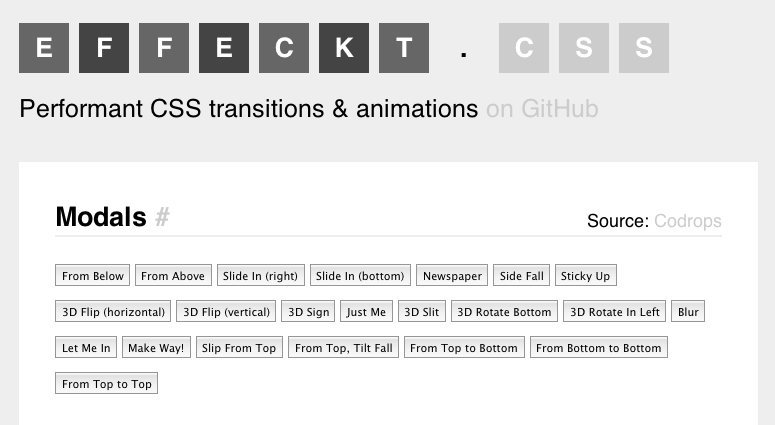Click the 'From Below' modal button

pyautogui.click(x=93, y=276)
